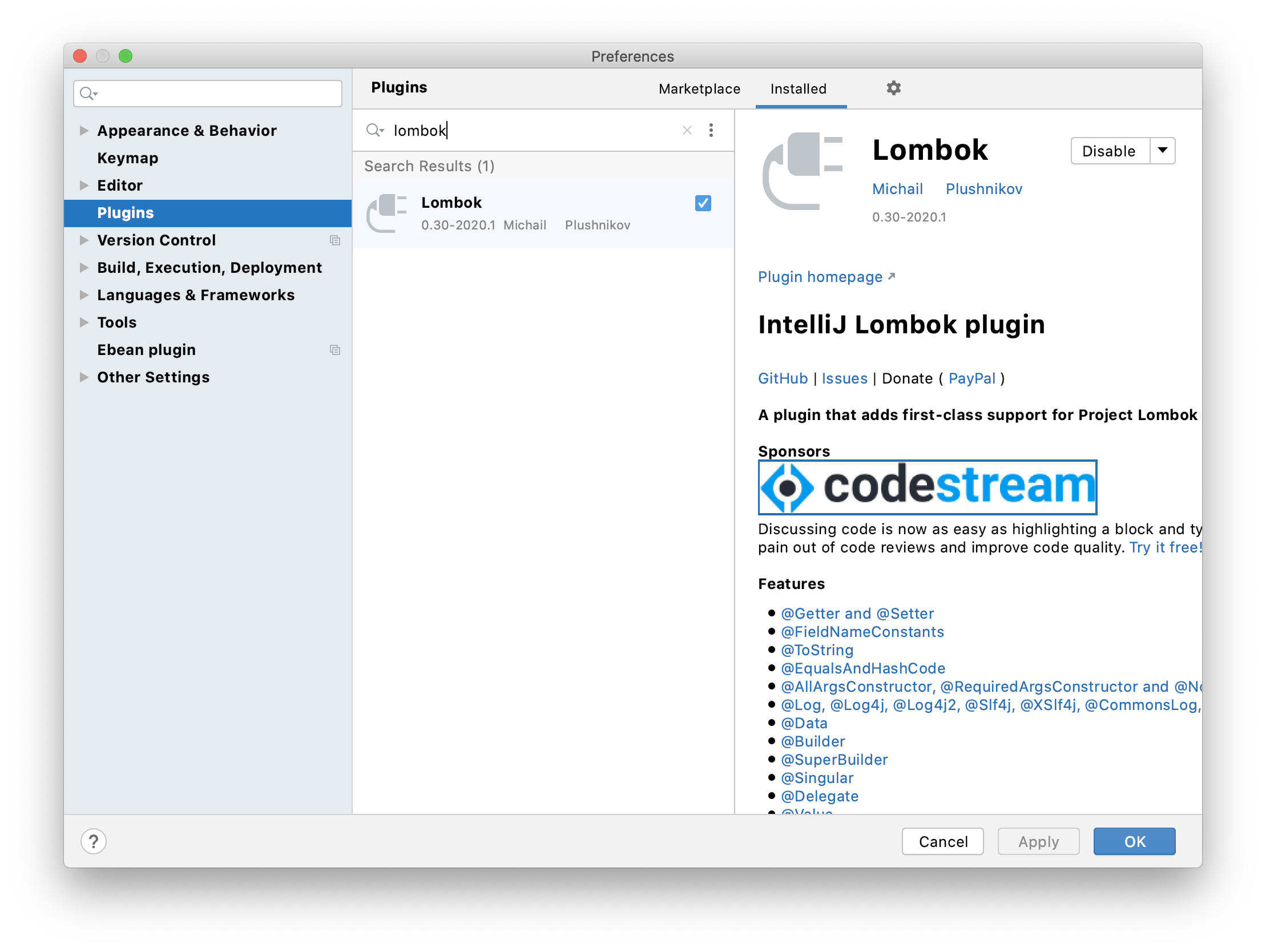Zoom the Preferences window with green button

pos(126,55)
